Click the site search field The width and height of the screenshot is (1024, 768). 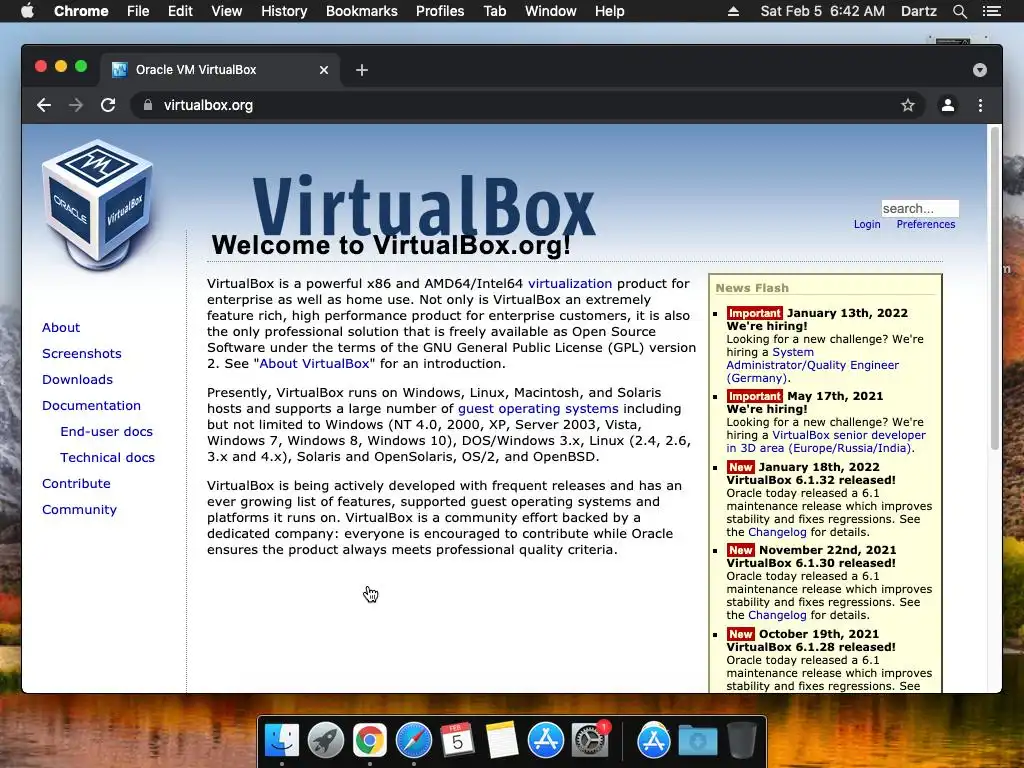pos(920,208)
